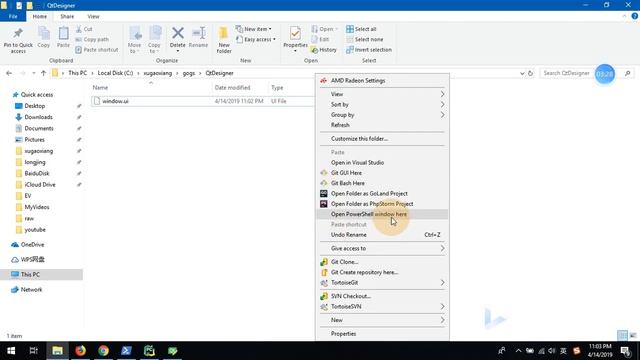Sort by Date modified column header
640x360 pixels.
[232, 88]
